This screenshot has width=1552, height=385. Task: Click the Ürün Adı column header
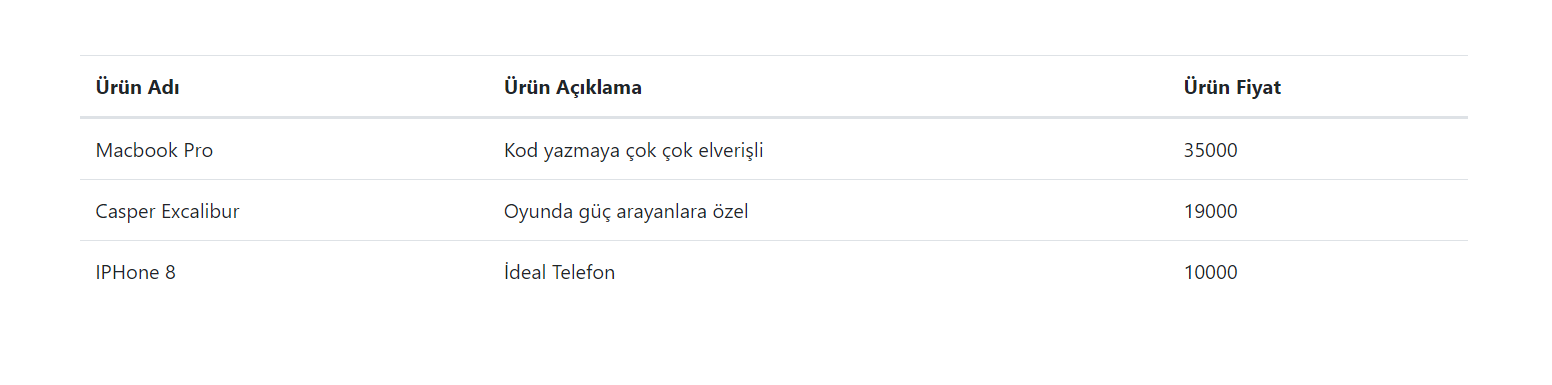pyautogui.click(x=138, y=87)
